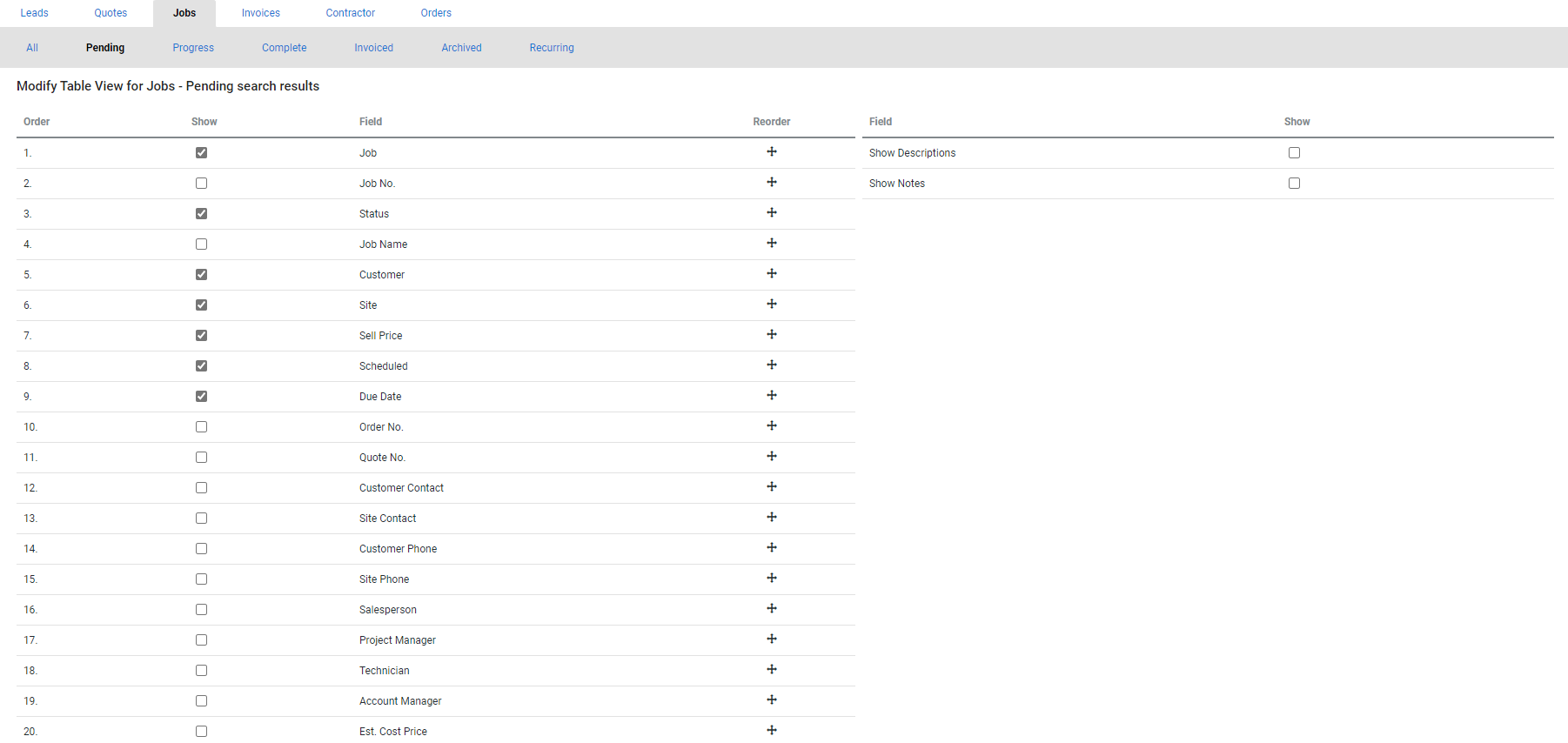Click the reorder handle for Job No. row
The height and width of the screenshot is (743, 1568).
772,182
